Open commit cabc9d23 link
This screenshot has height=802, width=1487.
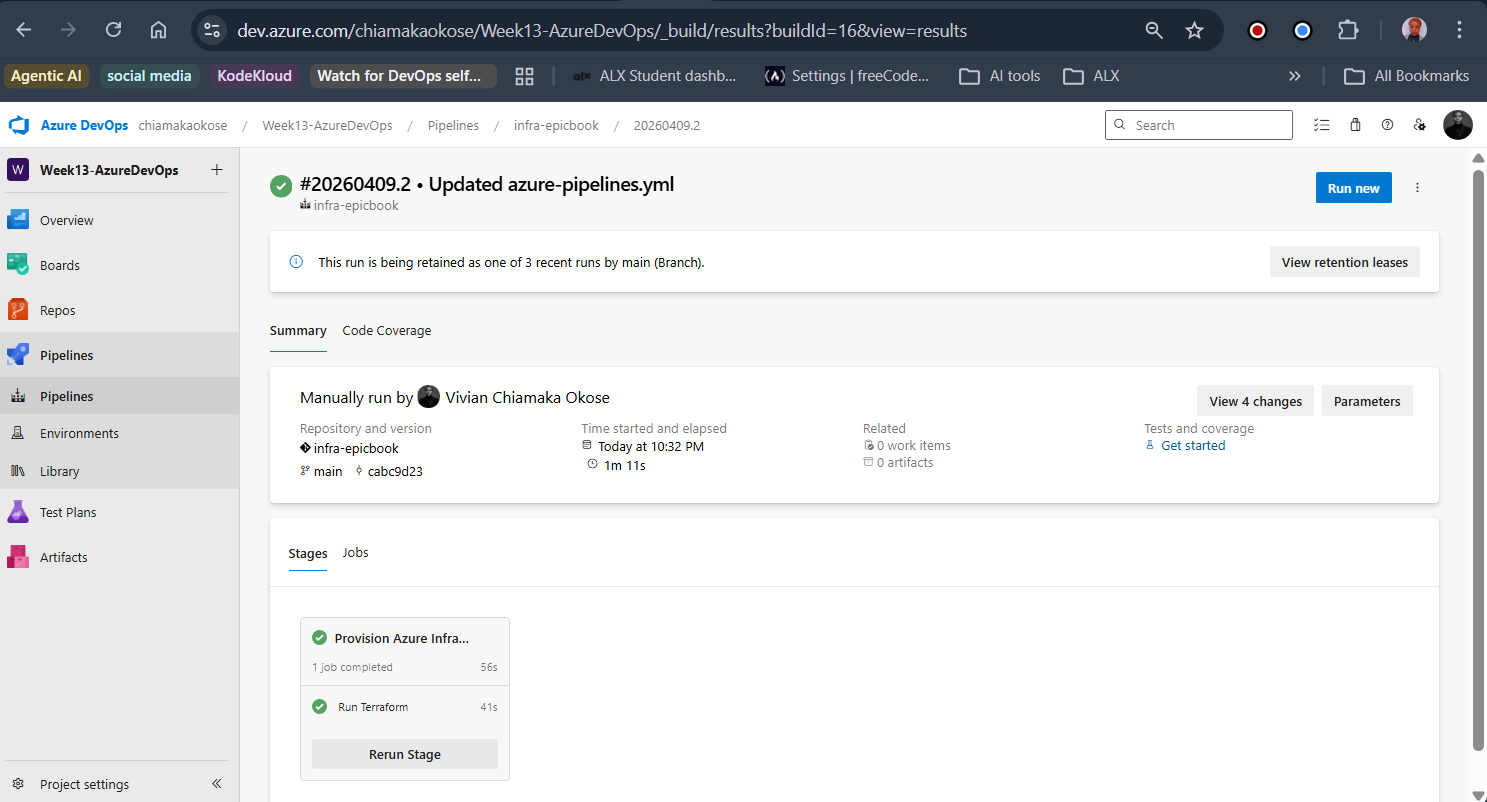[x=395, y=471]
